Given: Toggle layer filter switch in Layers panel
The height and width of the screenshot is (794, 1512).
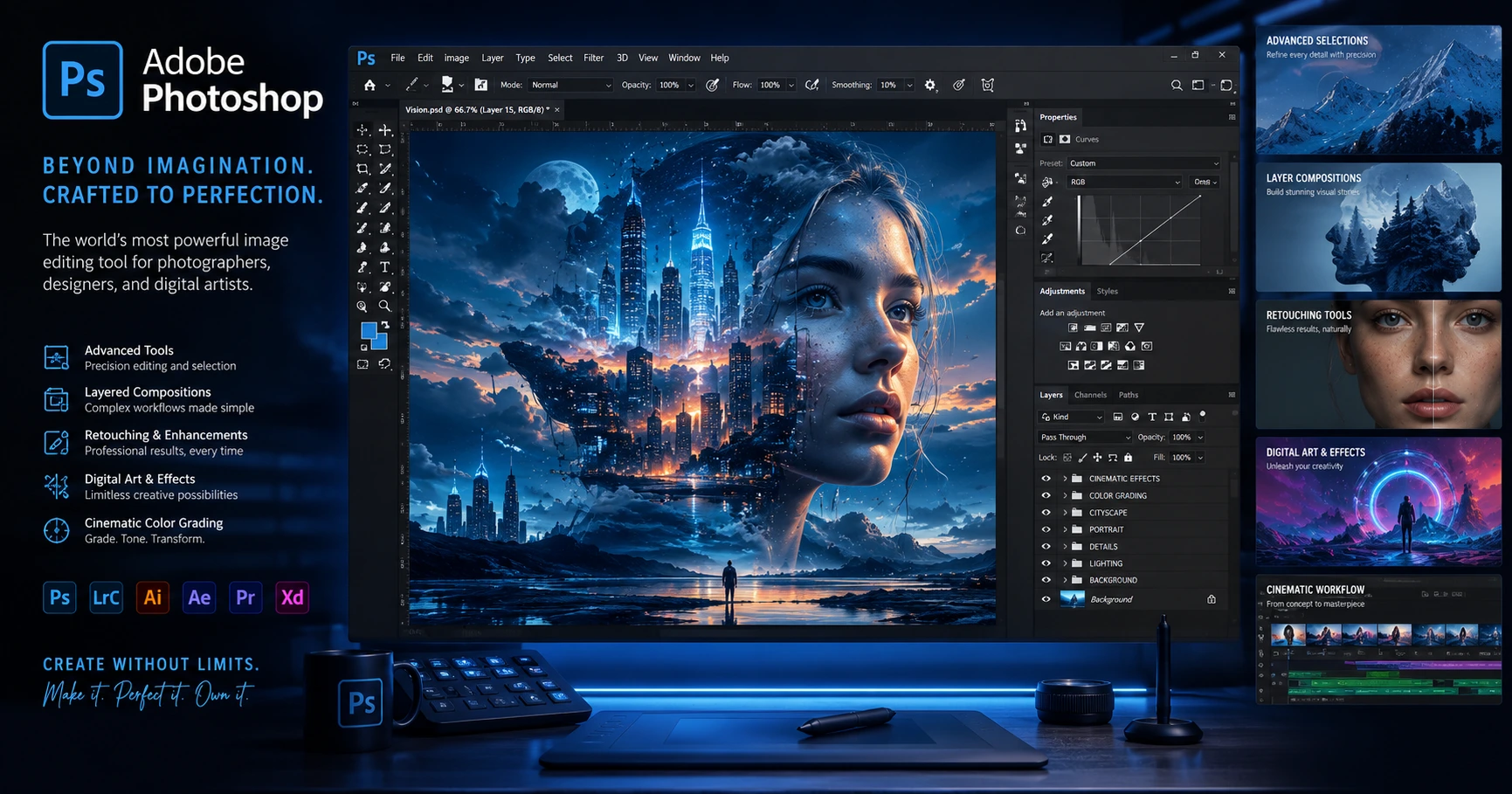Looking at the screenshot, I should [1203, 415].
